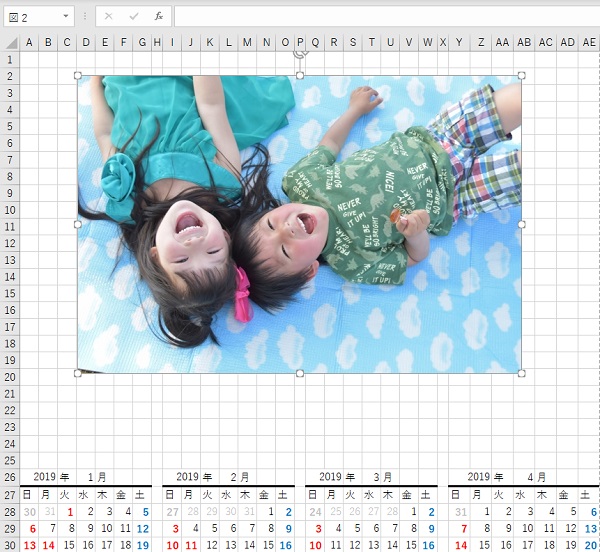600x552 pixels.
Task: Click blue date 12 in January calendar
Action: (x=143, y=529)
